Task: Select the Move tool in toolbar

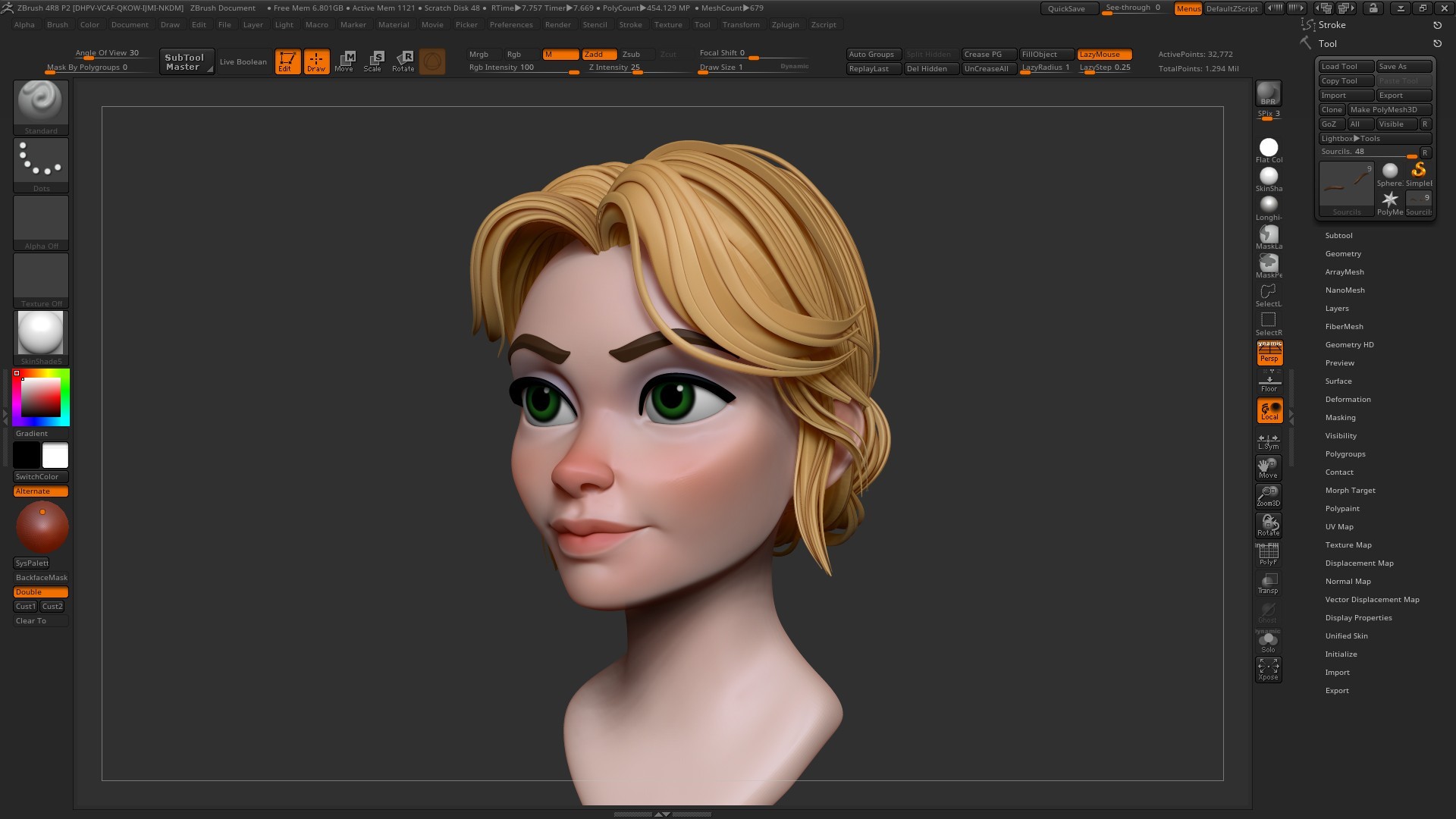Action: click(x=345, y=61)
